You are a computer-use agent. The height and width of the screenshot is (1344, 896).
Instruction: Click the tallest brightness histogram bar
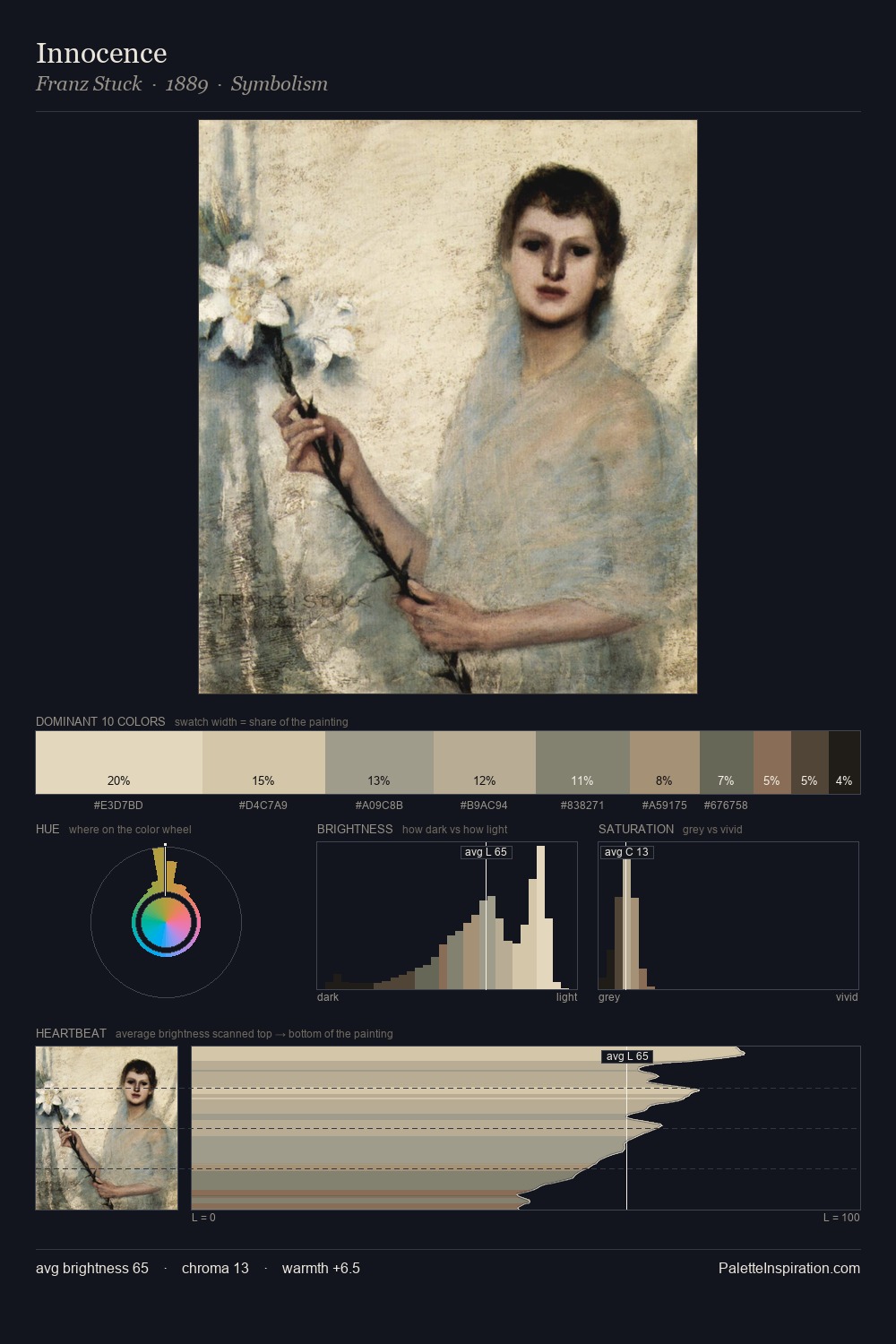pos(540,918)
